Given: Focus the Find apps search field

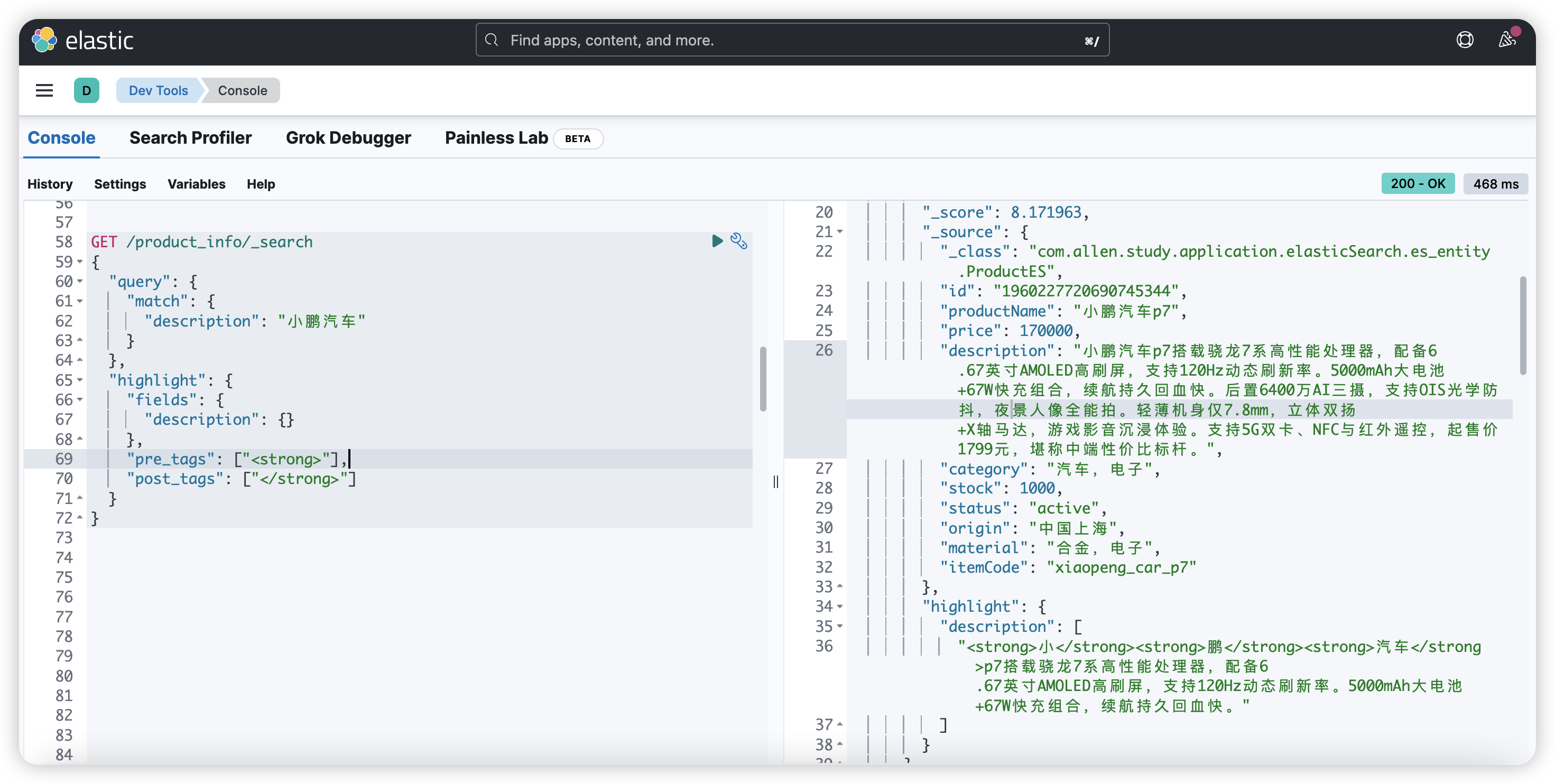Looking at the screenshot, I should [792, 40].
